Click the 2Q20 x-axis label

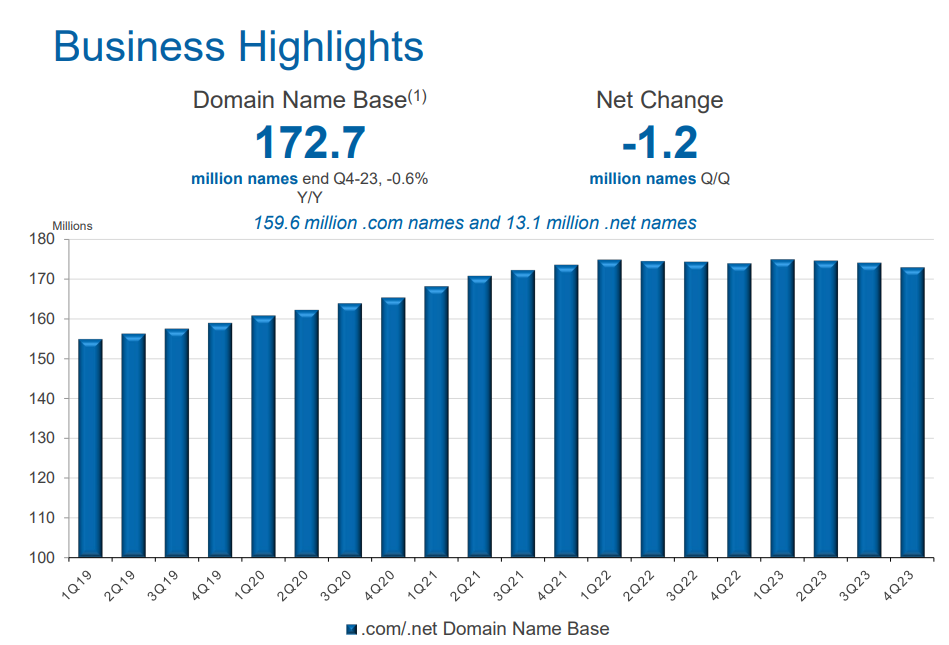pyautogui.click(x=294, y=585)
